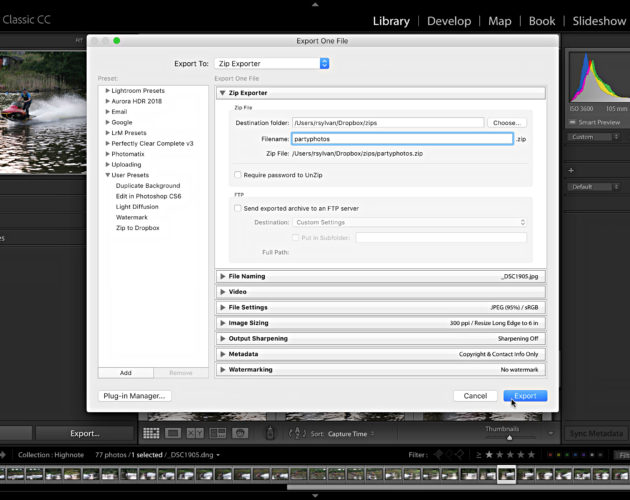Image resolution: width=630 pixels, height=500 pixels.
Task: Select Duplicate Background preset
Action: [x=148, y=186]
